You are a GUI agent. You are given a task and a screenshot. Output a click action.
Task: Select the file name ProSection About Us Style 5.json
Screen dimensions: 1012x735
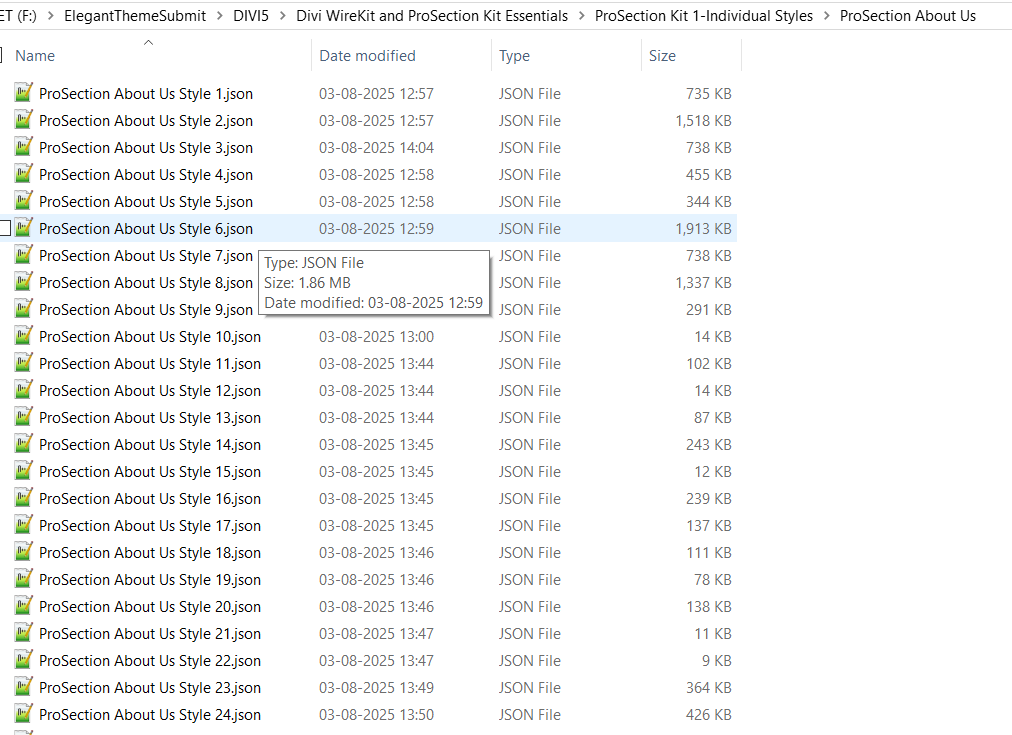(x=146, y=201)
